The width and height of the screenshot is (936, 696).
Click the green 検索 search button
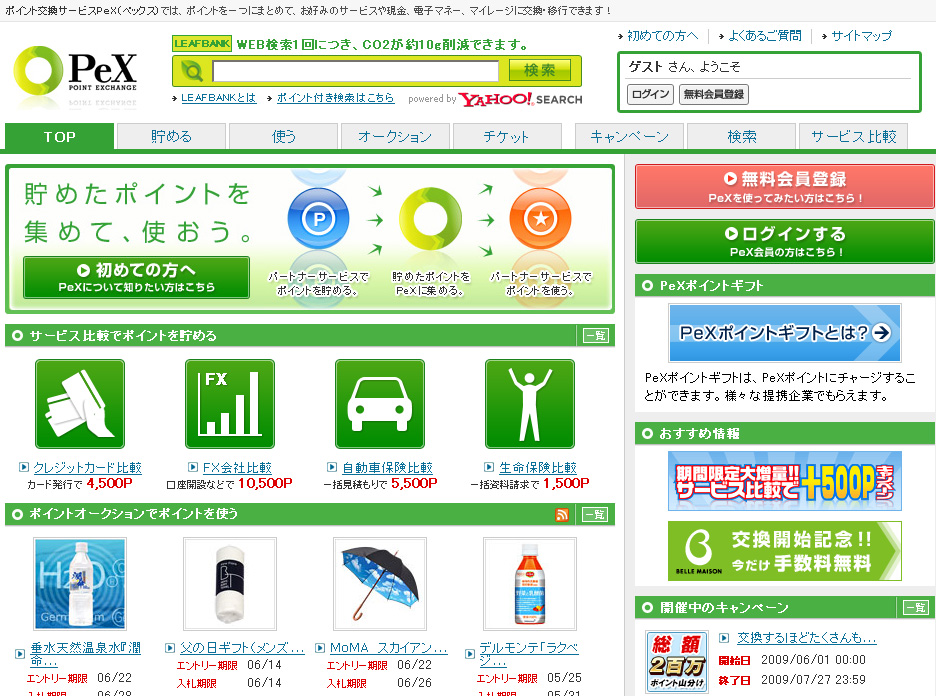click(540, 70)
